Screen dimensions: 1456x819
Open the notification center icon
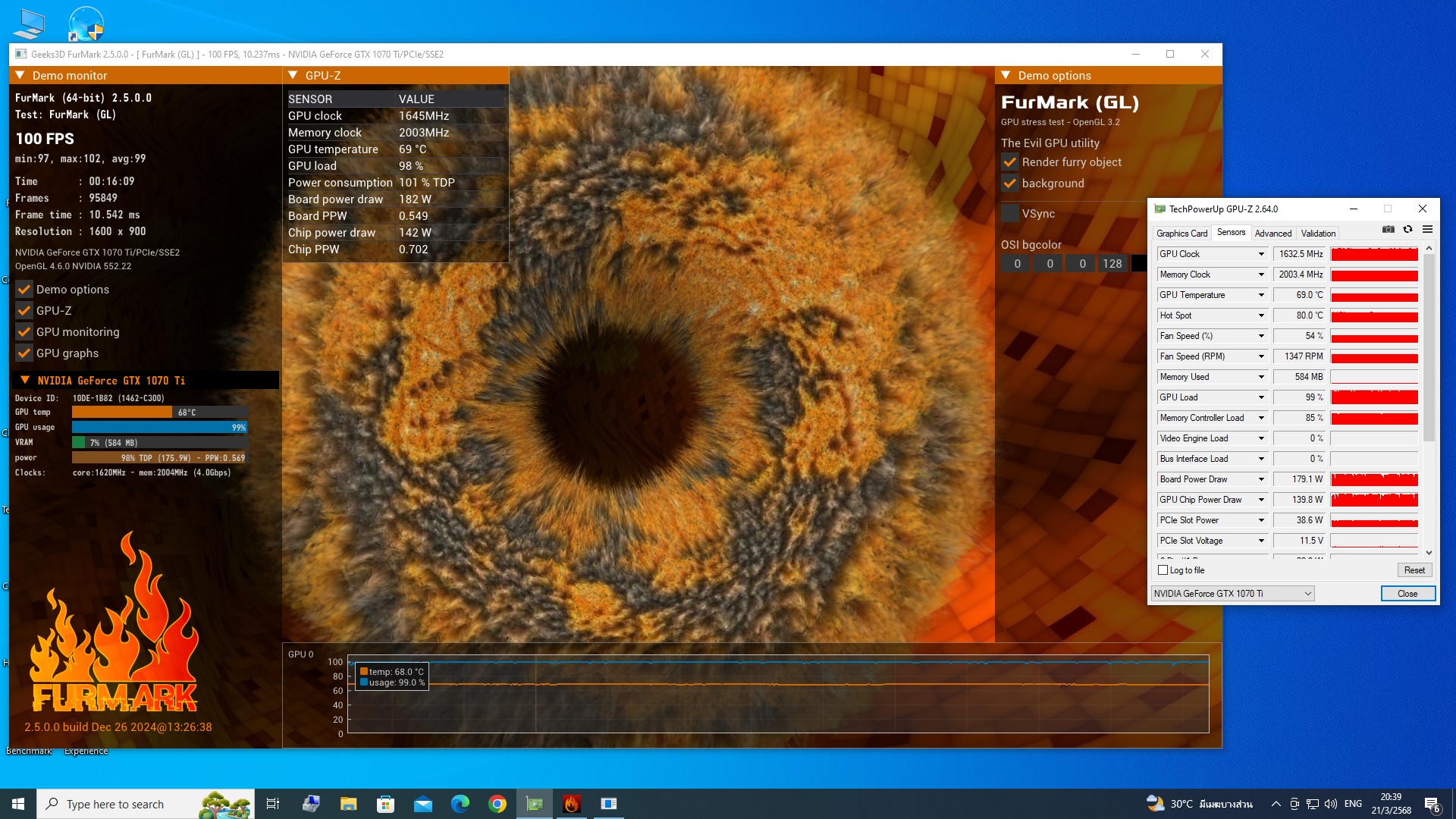click(x=1432, y=804)
